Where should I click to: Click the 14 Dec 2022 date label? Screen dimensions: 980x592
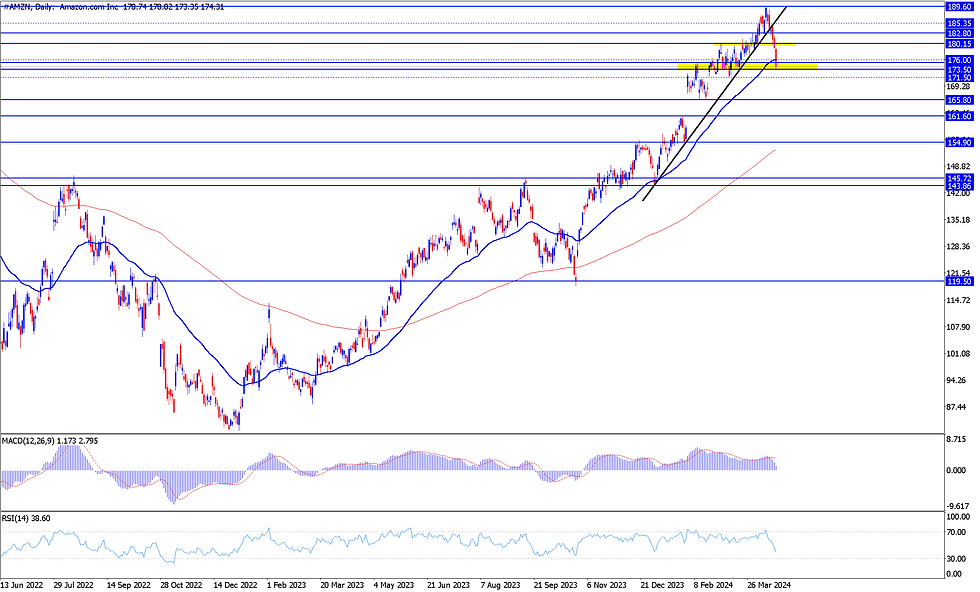pos(235,585)
